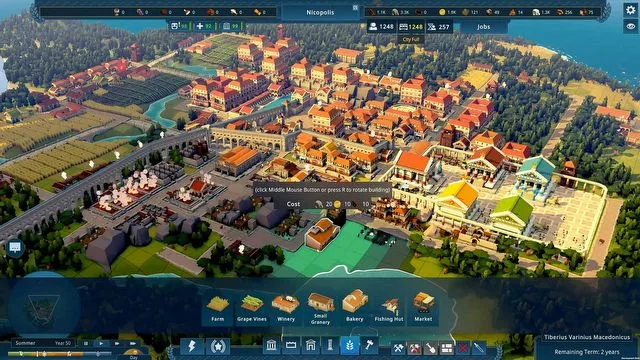
Task: Click the housing capacity 1248 indicator
Action: click(x=411, y=27)
